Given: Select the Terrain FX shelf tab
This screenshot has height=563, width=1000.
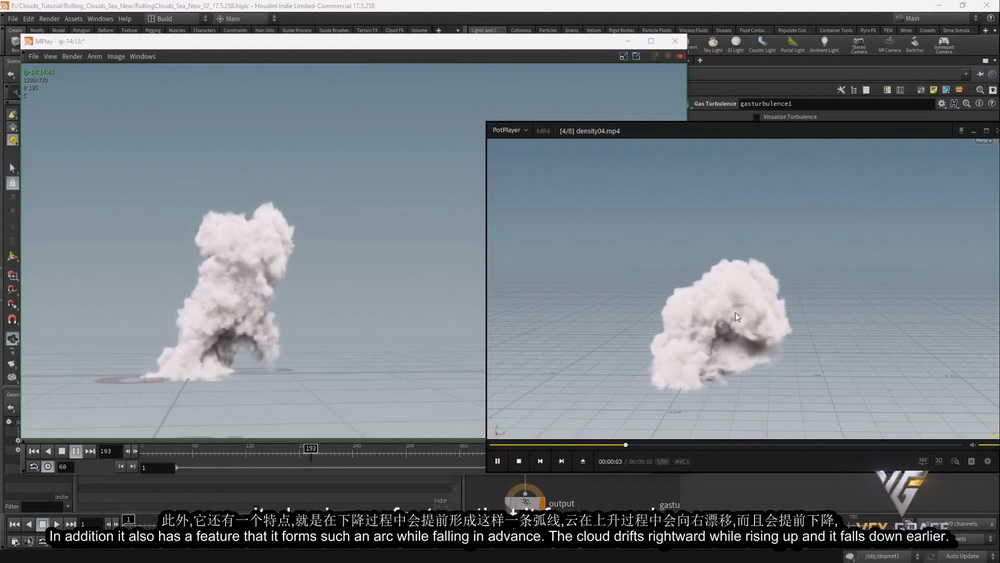Looking at the screenshot, I should 367,30.
